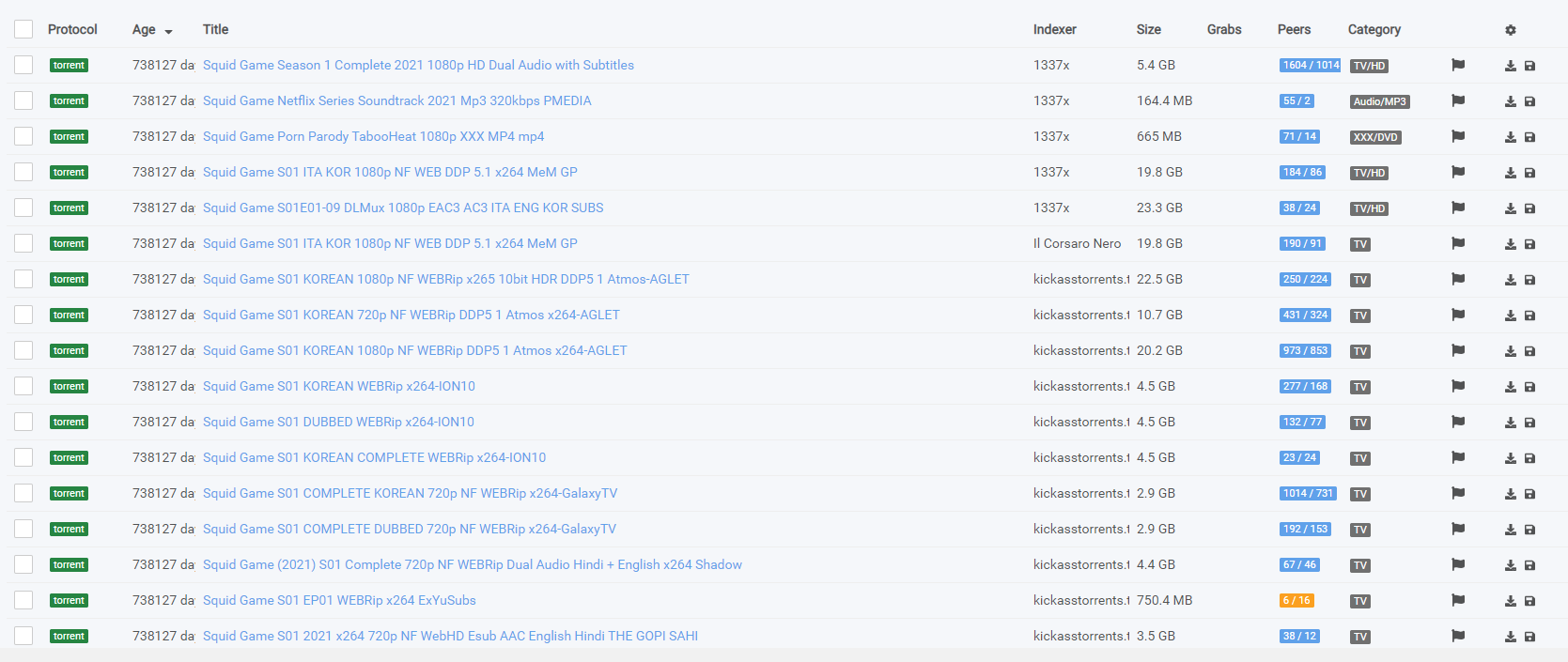Save icon for KOREAN COMPLETE WEBRip ION10 row
The image size is (1568, 662).
(x=1529, y=458)
